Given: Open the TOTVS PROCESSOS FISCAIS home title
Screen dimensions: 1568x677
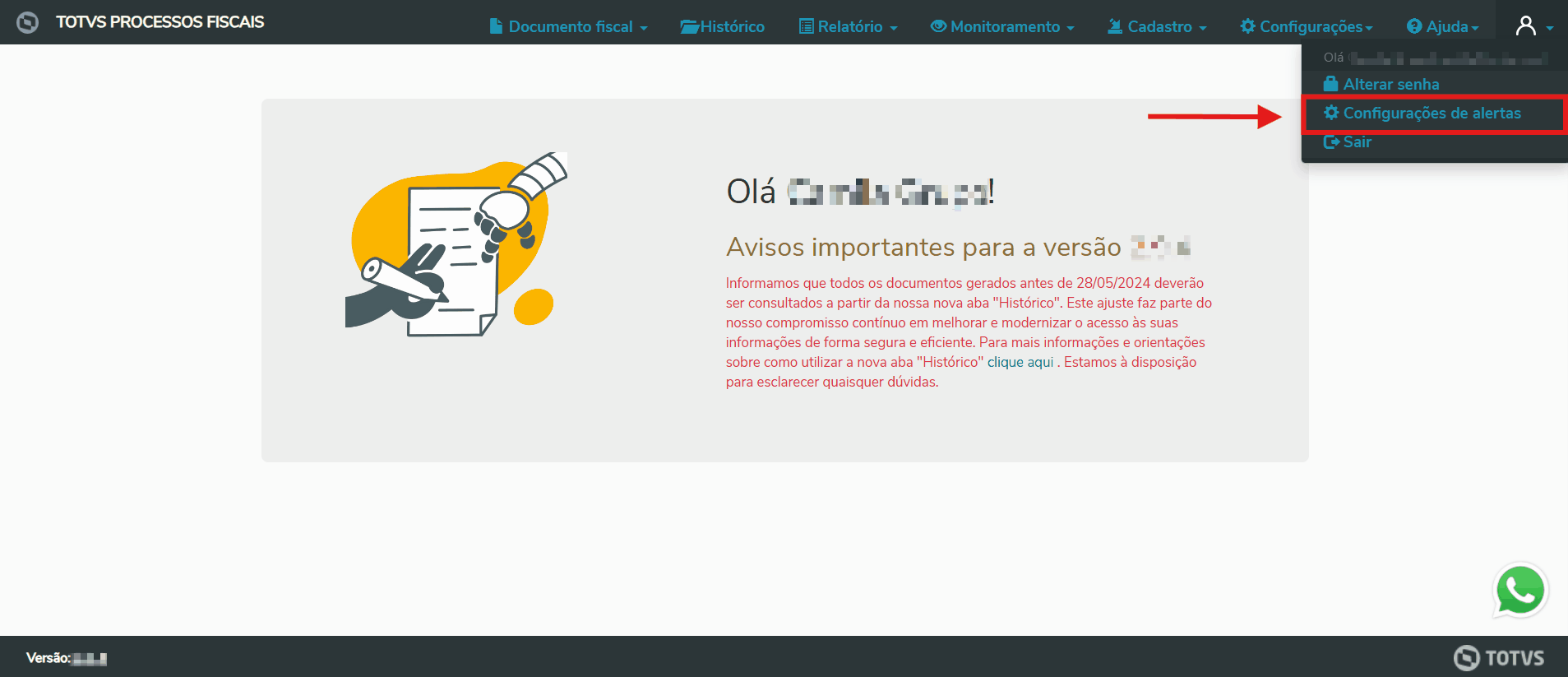Looking at the screenshot, I should click(x=160, y=22).
